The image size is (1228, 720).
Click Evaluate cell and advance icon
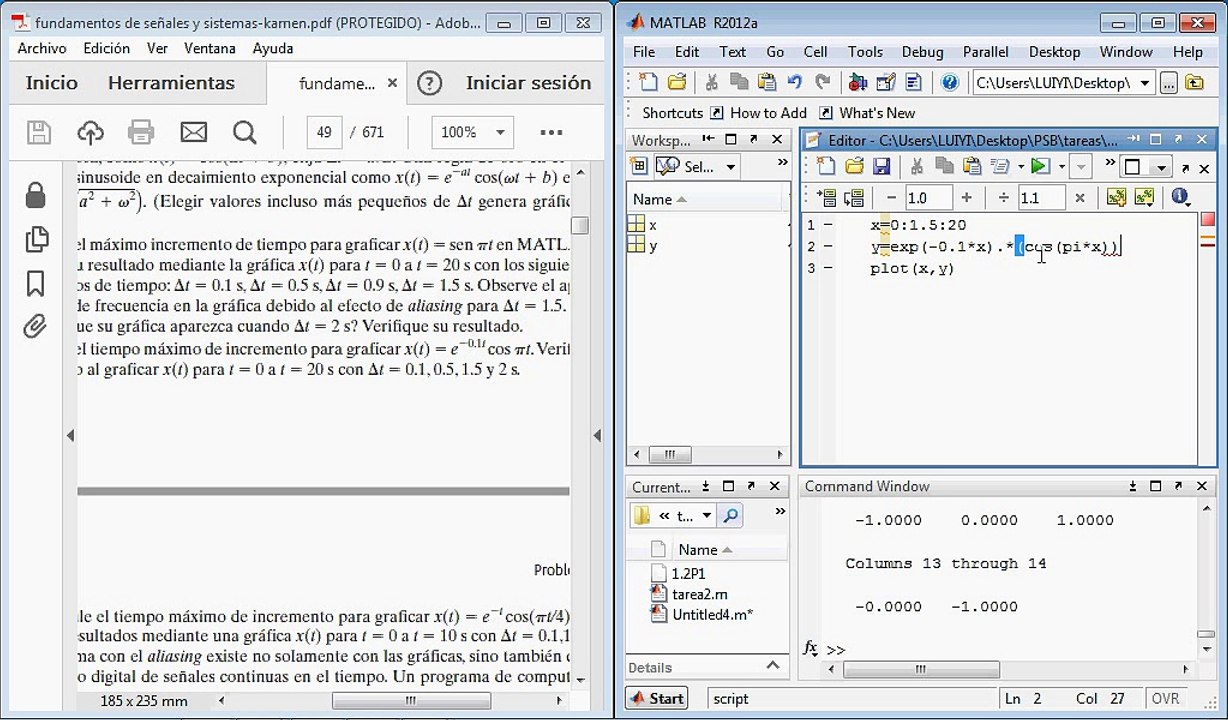point(853,198)
